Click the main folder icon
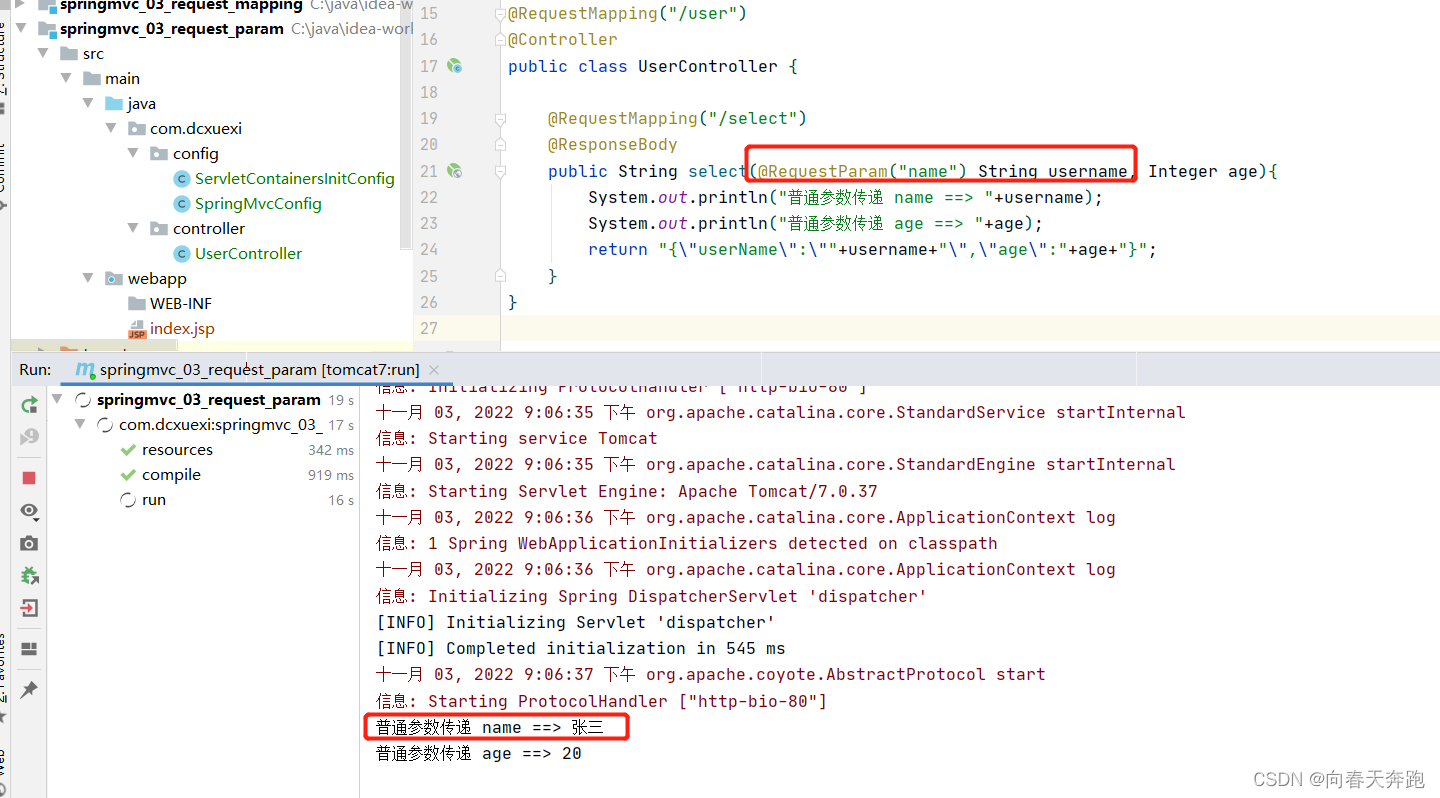The image size is (1440, 798). pos(92,79)
